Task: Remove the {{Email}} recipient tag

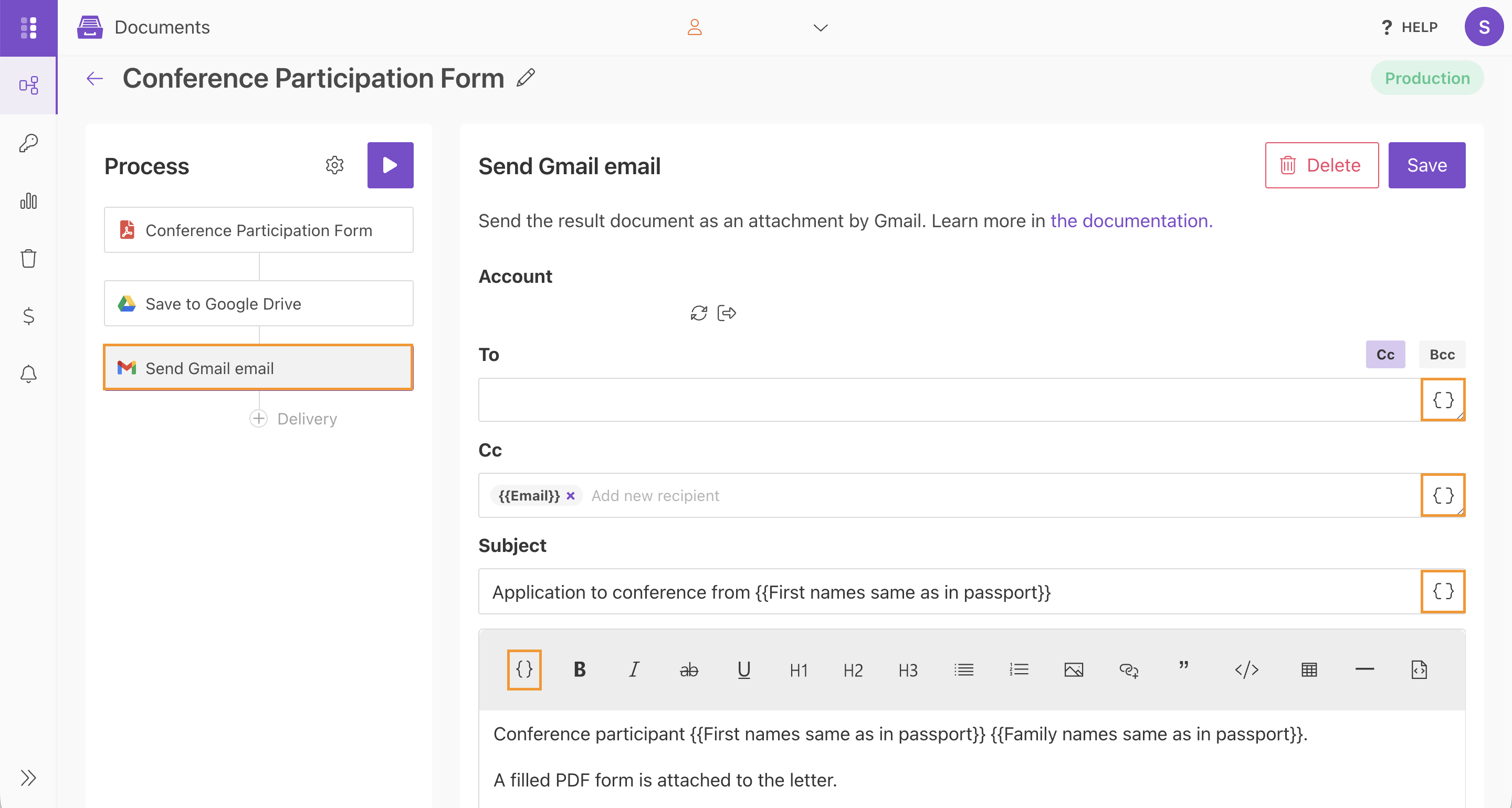Action: coord(571,496)
